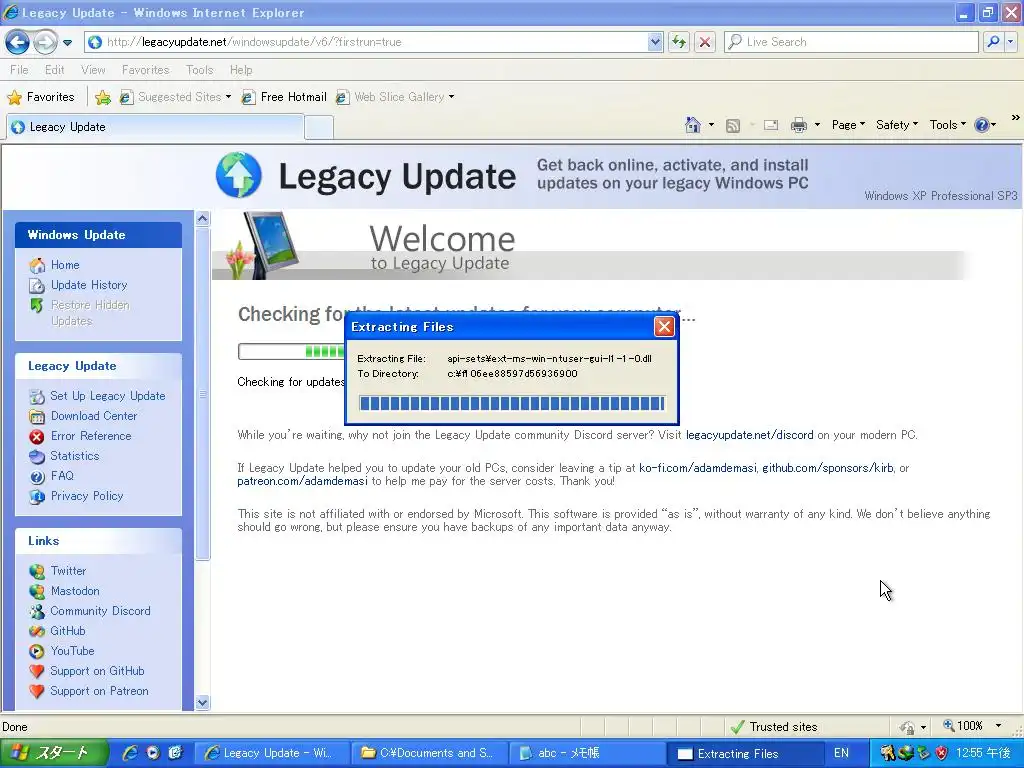Expand the address bar history dropdown
The image size is (1024, 768).
pyautogui.click(x=655, y=42)
